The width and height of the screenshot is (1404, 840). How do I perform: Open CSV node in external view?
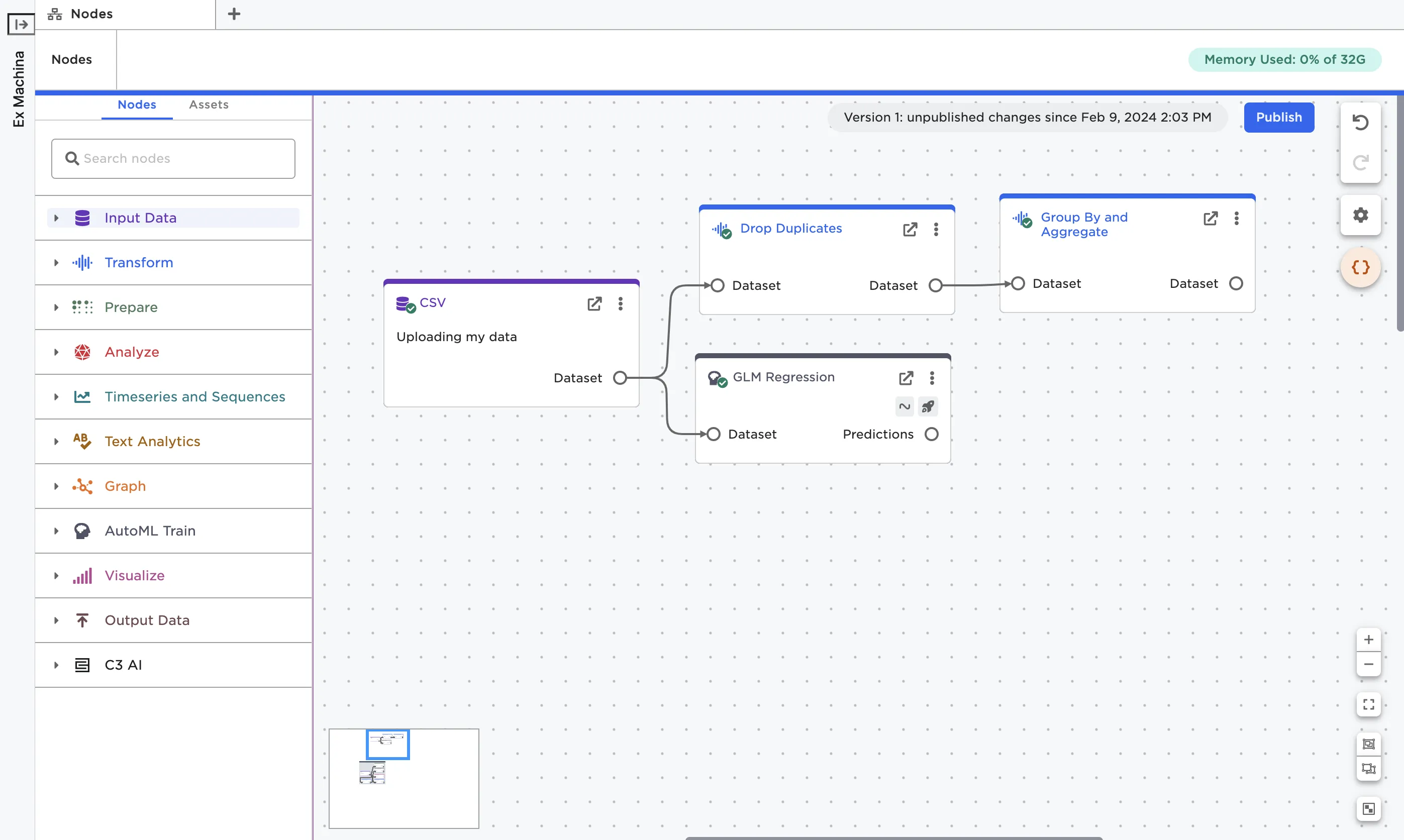[594, 304]
